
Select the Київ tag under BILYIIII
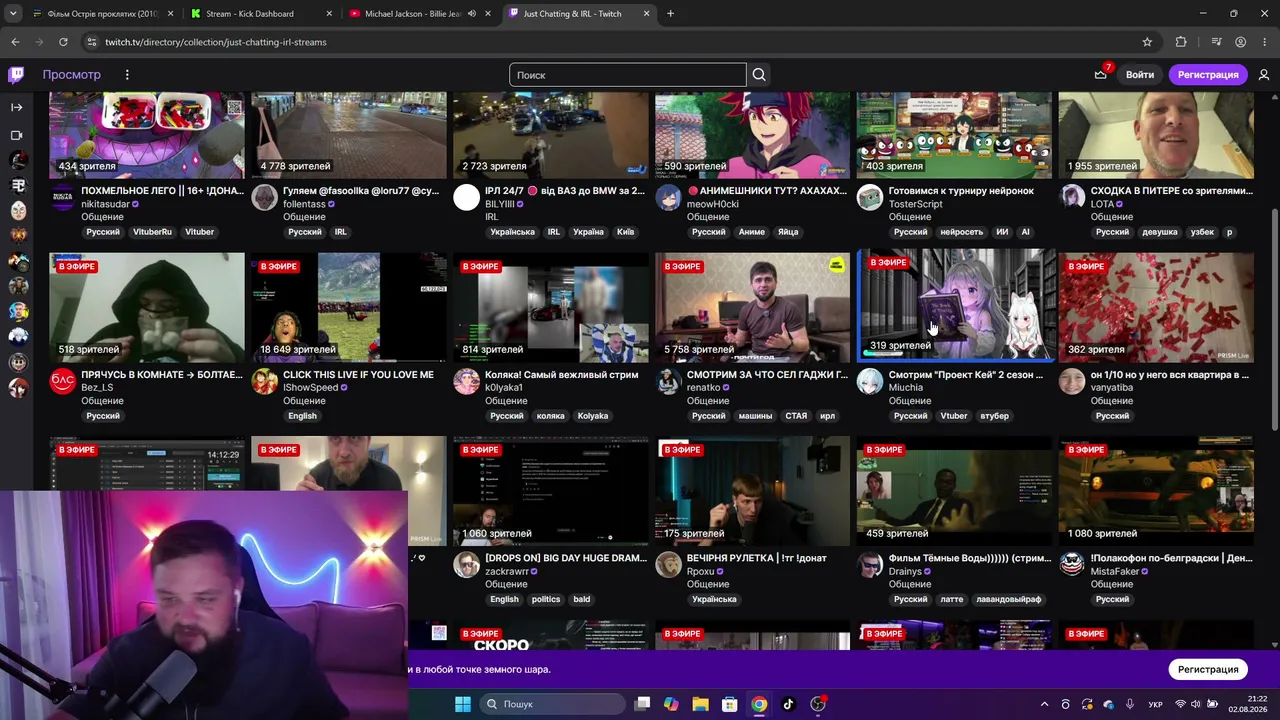[x=625, y=232]
